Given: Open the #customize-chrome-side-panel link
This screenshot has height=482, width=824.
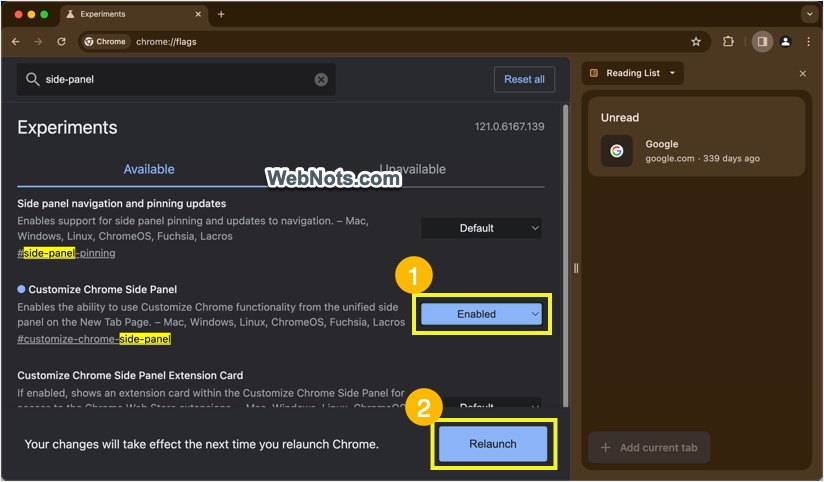Looking at the screenshot, I should pos(94,339).
